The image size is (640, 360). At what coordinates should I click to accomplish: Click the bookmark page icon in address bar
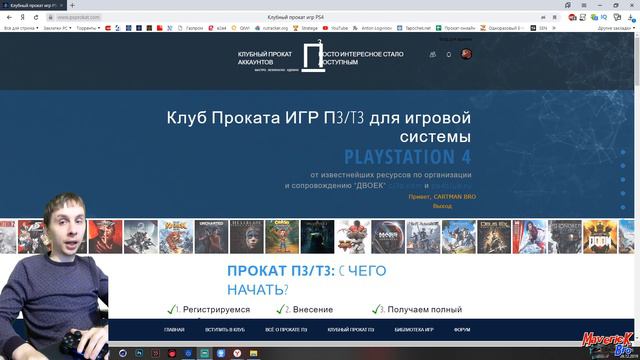(554, 18)
